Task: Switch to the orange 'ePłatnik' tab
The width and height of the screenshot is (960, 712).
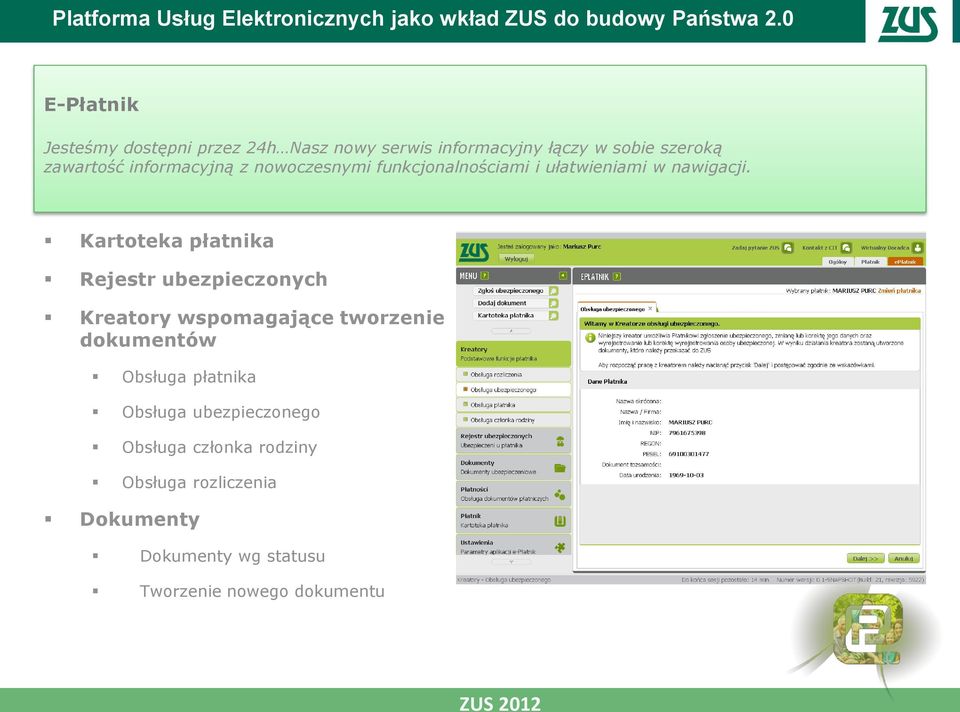Action: click(905, 261)
